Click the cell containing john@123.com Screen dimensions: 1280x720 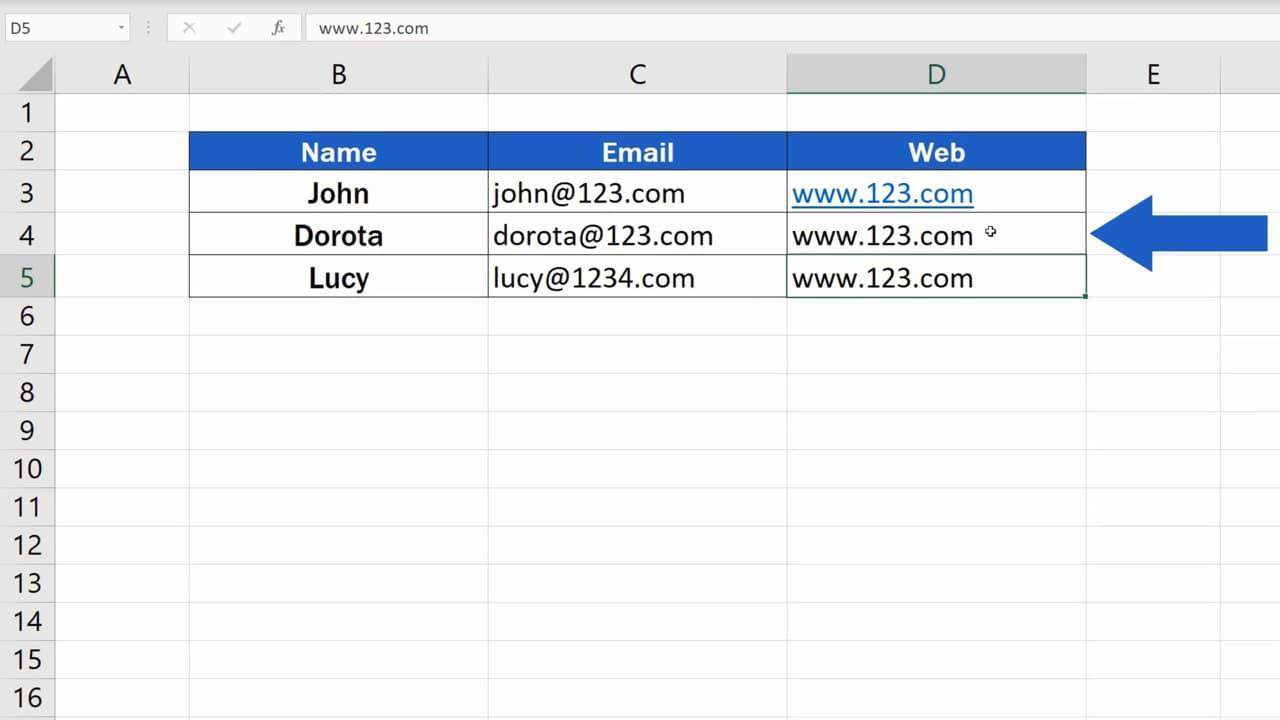(x=588, y=193)
